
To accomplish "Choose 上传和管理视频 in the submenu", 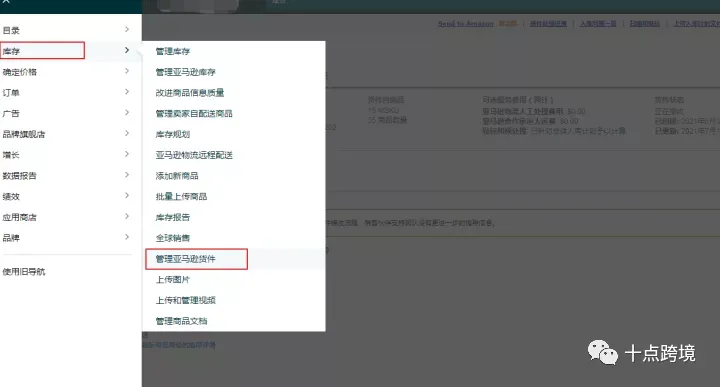I will (186, 300).
